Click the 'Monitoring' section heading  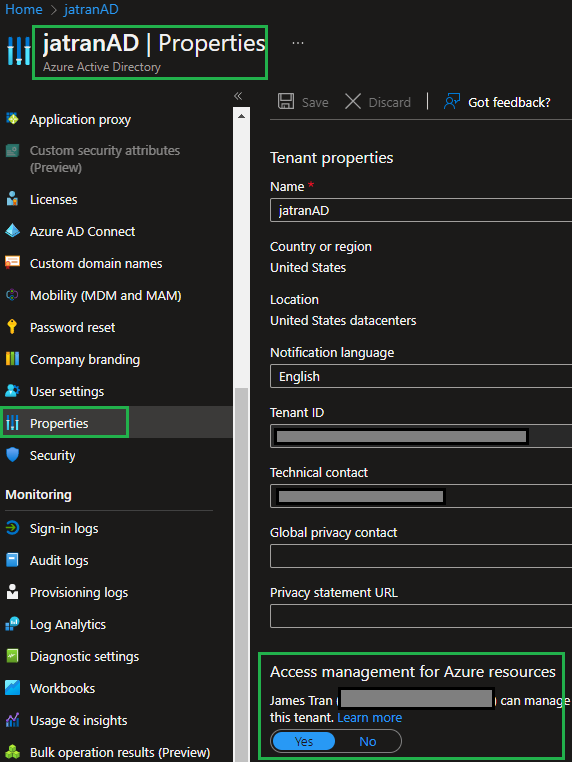38,495
